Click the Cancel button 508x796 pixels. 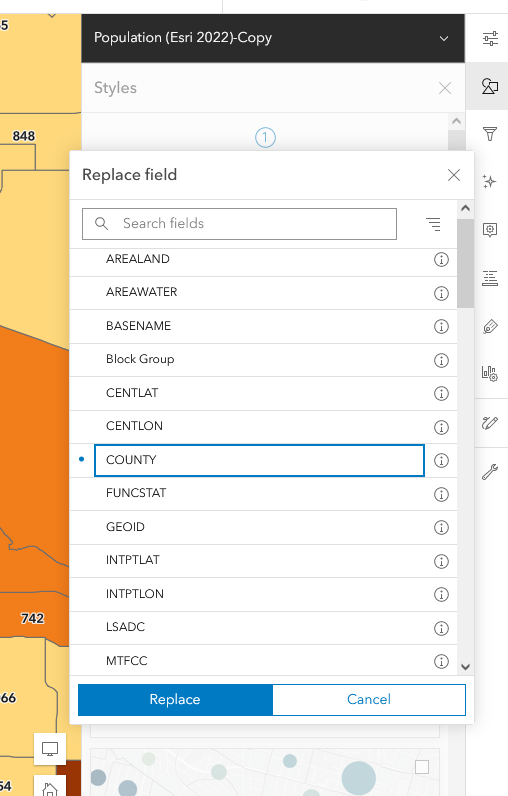pyautogui.click(x=369, y=700)
